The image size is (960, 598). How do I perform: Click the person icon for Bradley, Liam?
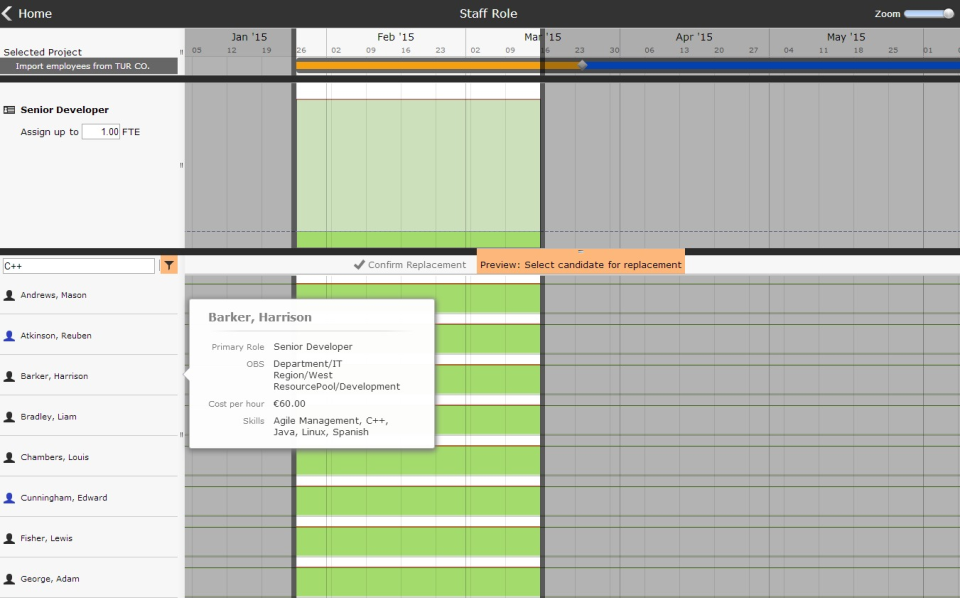[x=9, y=416]
